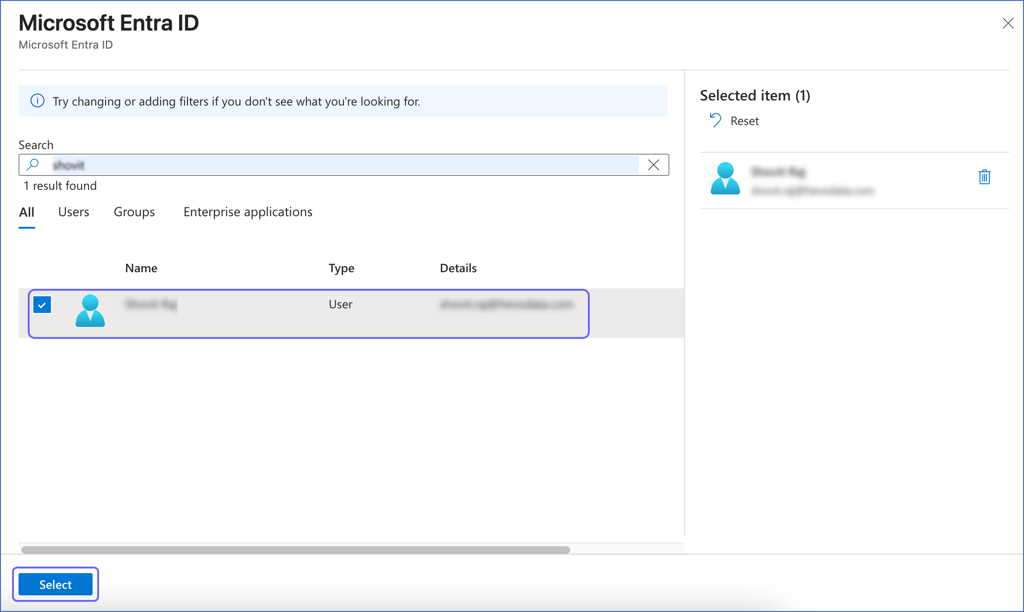Click '1 result found' text

(x=60, y=185)
